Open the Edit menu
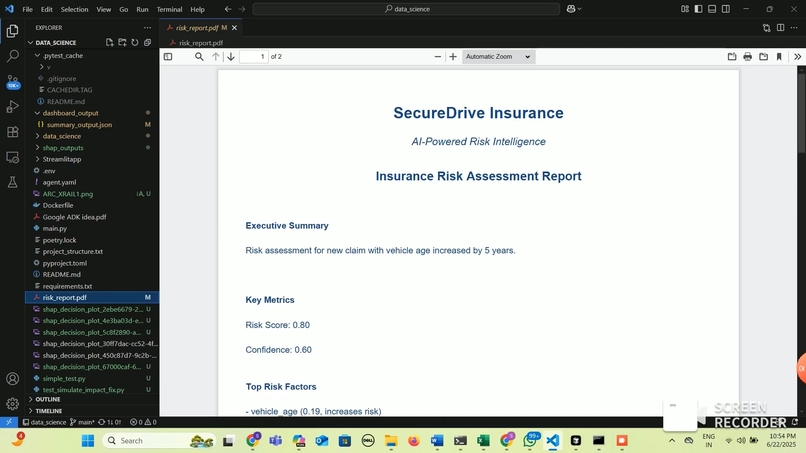The width and height of the screenshot is (806, 453). [46, 9]
